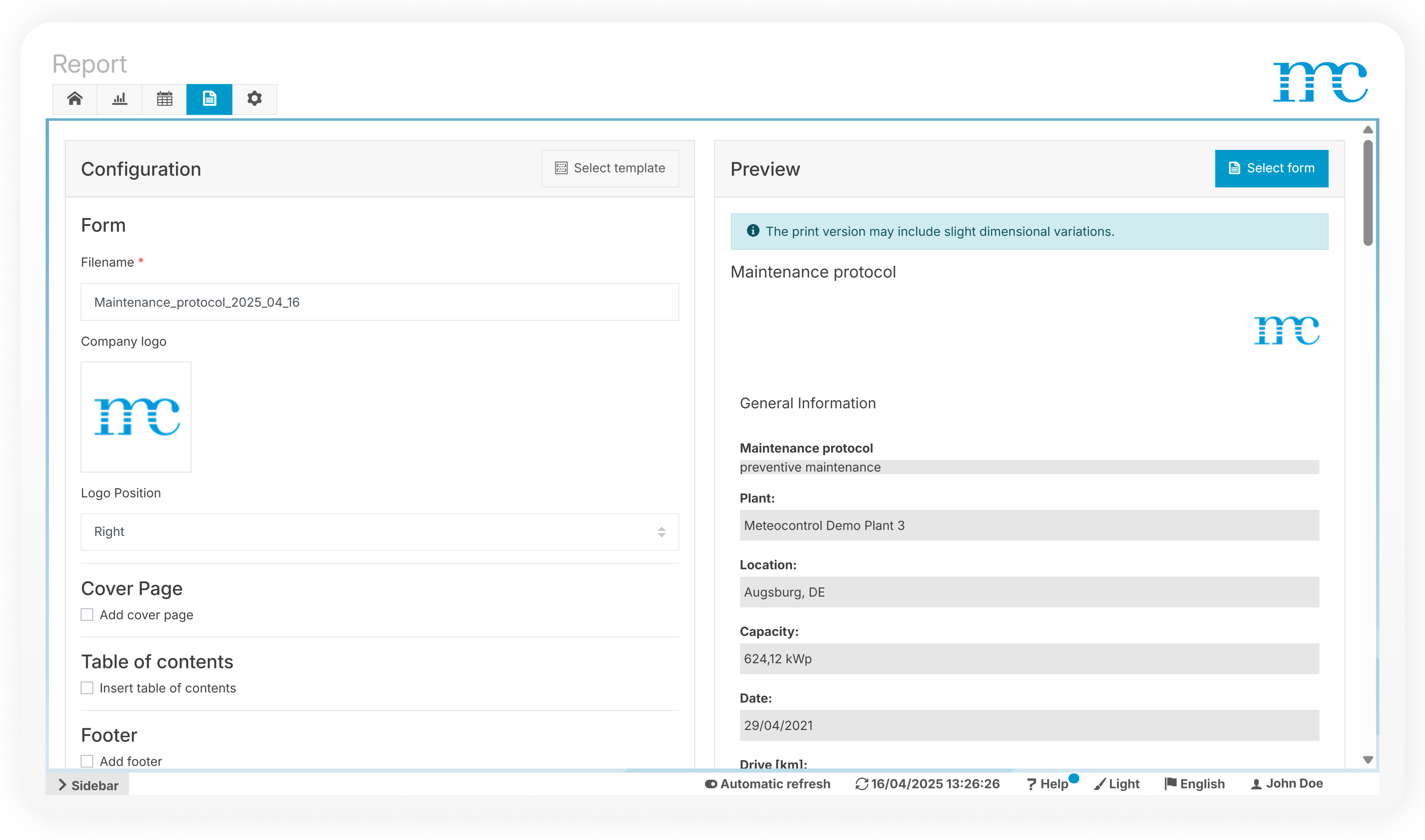Screen dimensions: 1425x840
Task: Open the calendar table icon tab
Action: [x=164, y=99]
